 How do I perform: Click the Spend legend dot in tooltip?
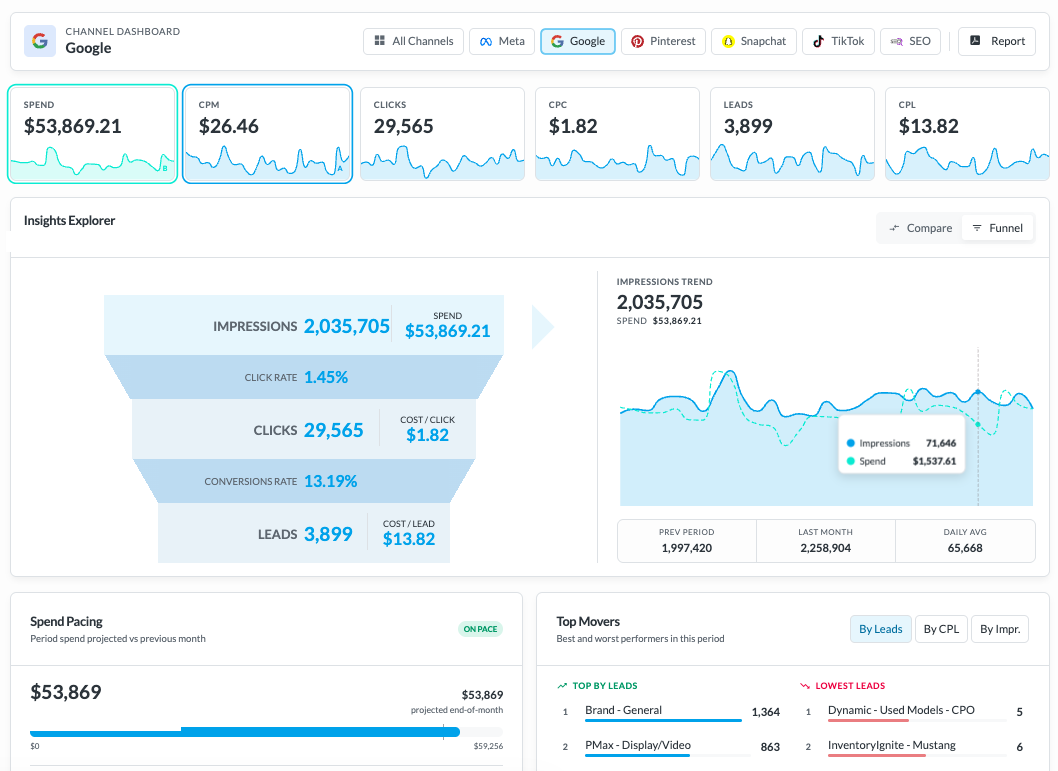851,461
